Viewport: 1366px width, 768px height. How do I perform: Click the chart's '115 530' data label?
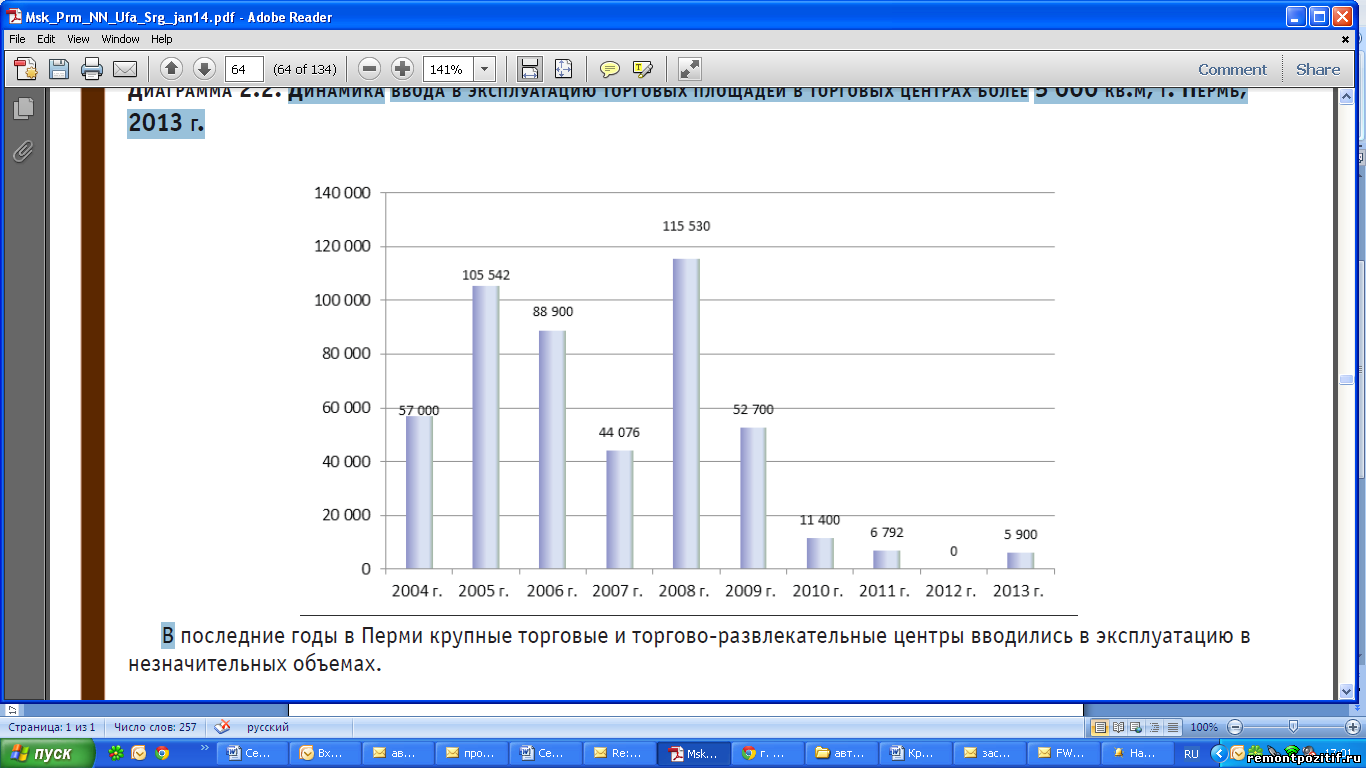(x=686, y=227)
